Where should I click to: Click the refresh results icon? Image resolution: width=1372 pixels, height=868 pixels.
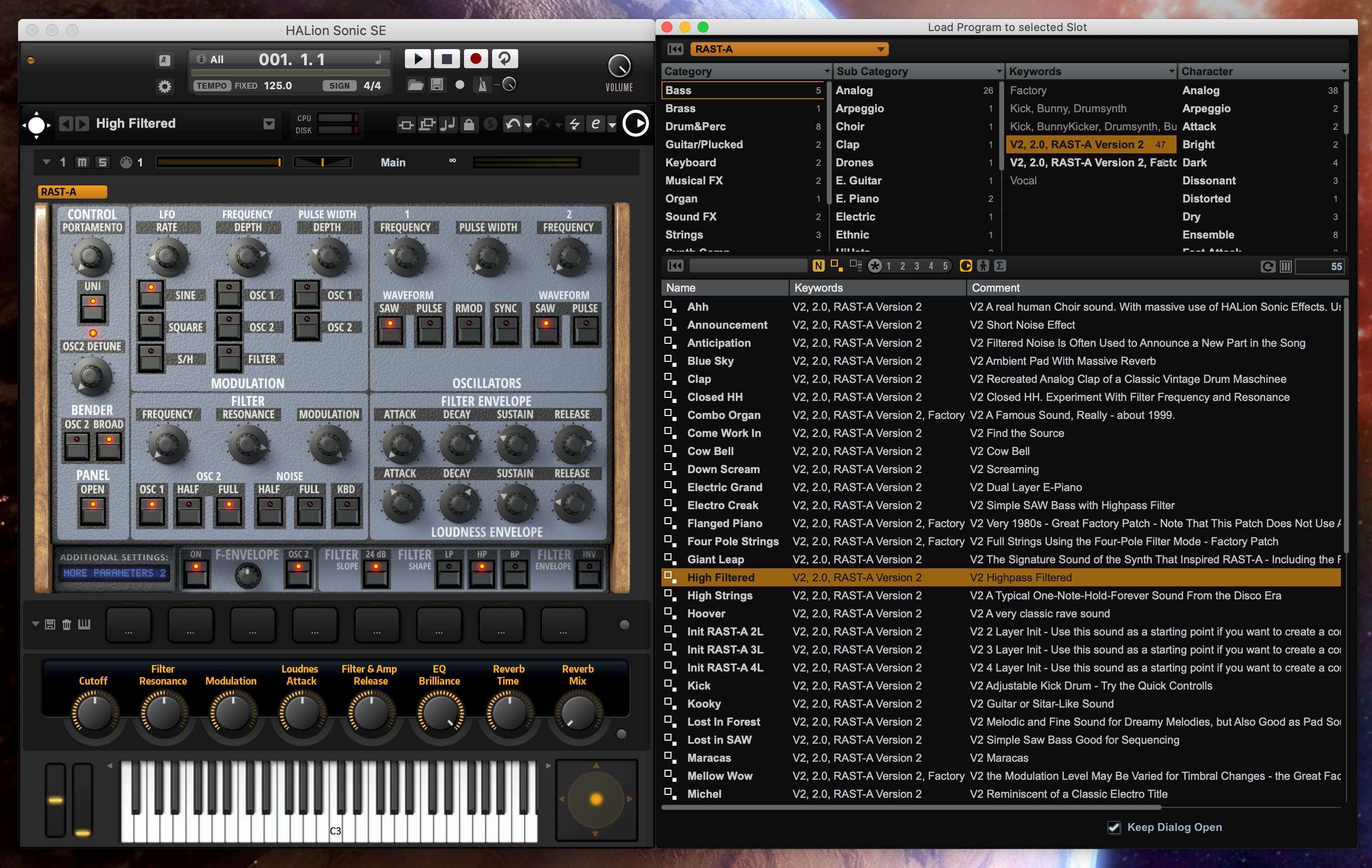[x=1268, y=266]
